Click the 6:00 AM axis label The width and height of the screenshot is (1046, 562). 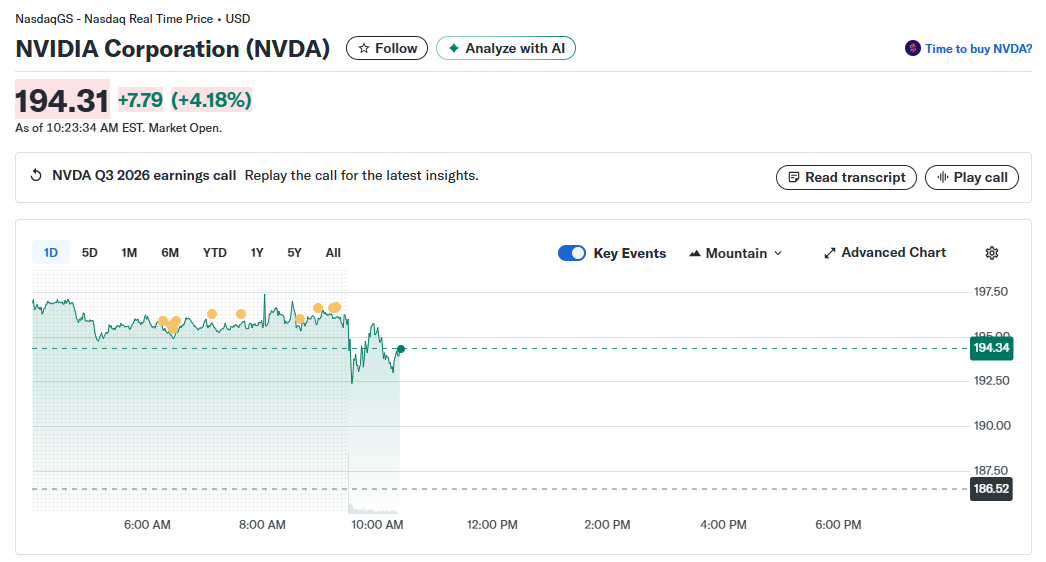pos(147,525)
